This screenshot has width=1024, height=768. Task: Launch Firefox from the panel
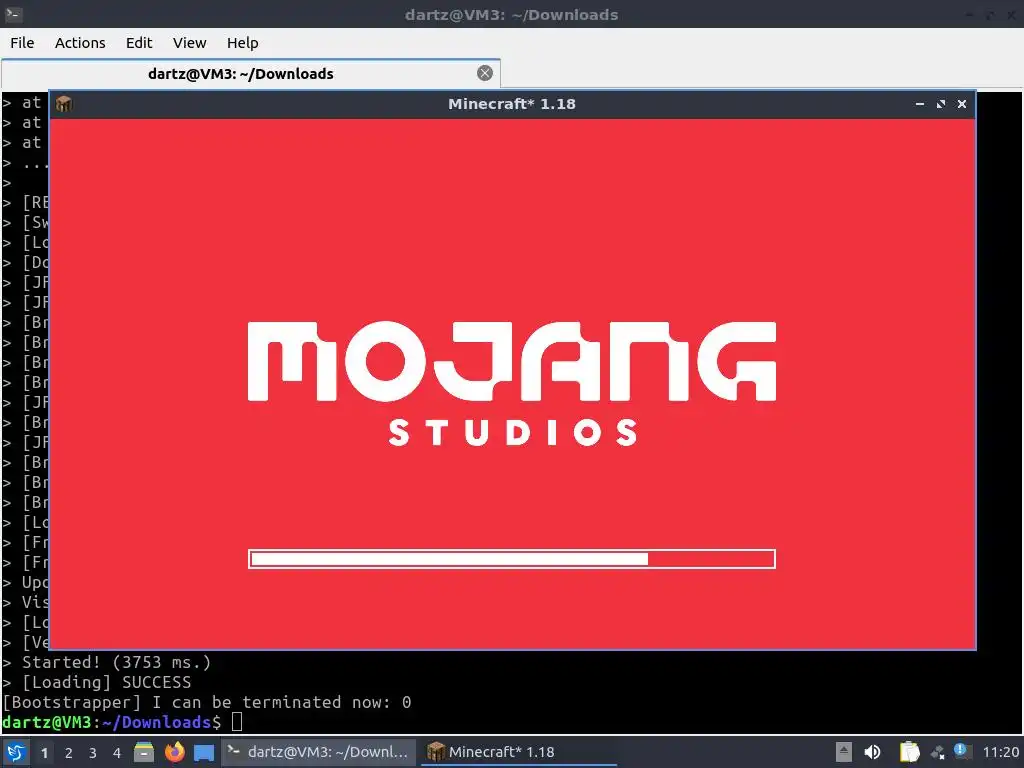click(174, 752)
